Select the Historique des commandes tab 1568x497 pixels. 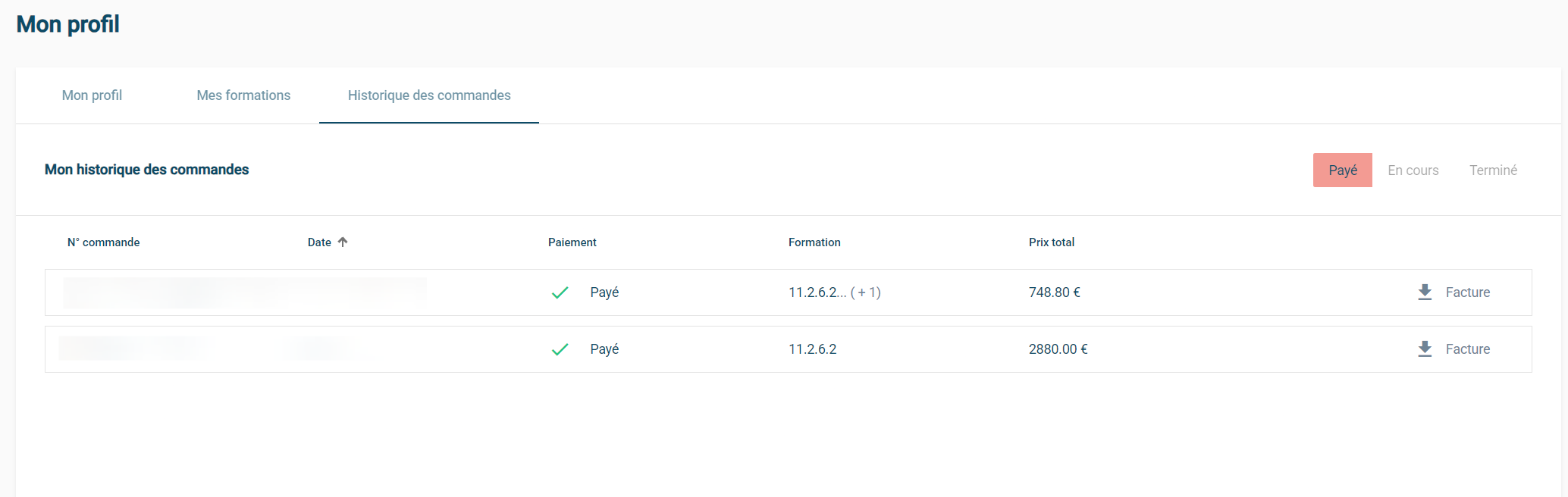429,95
